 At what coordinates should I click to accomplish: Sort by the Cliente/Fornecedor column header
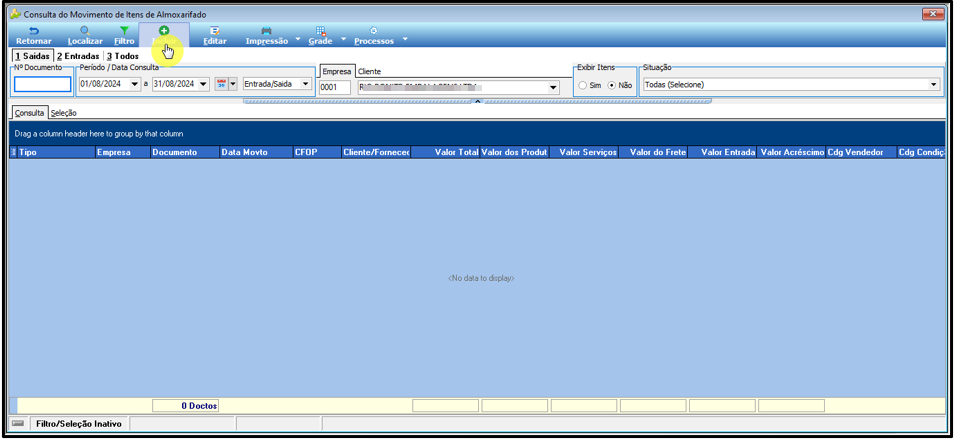click(x=376, y=152)
